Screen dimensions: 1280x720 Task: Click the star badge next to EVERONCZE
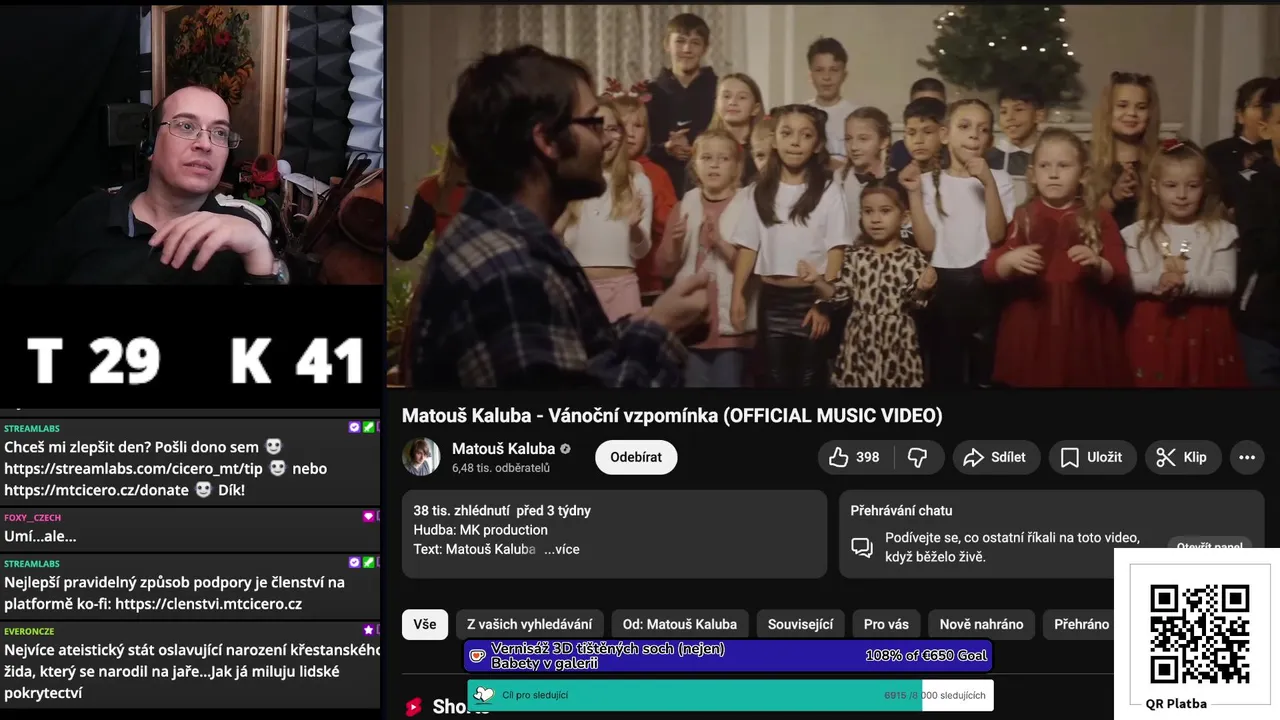click(368, 631)
